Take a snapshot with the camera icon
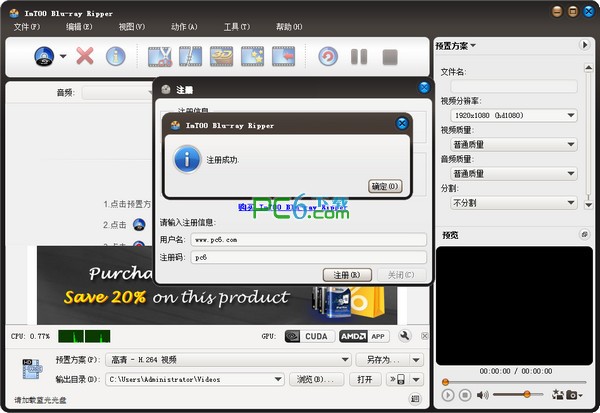The height and width of the screenshot is (413, 600). pos(572,395)
